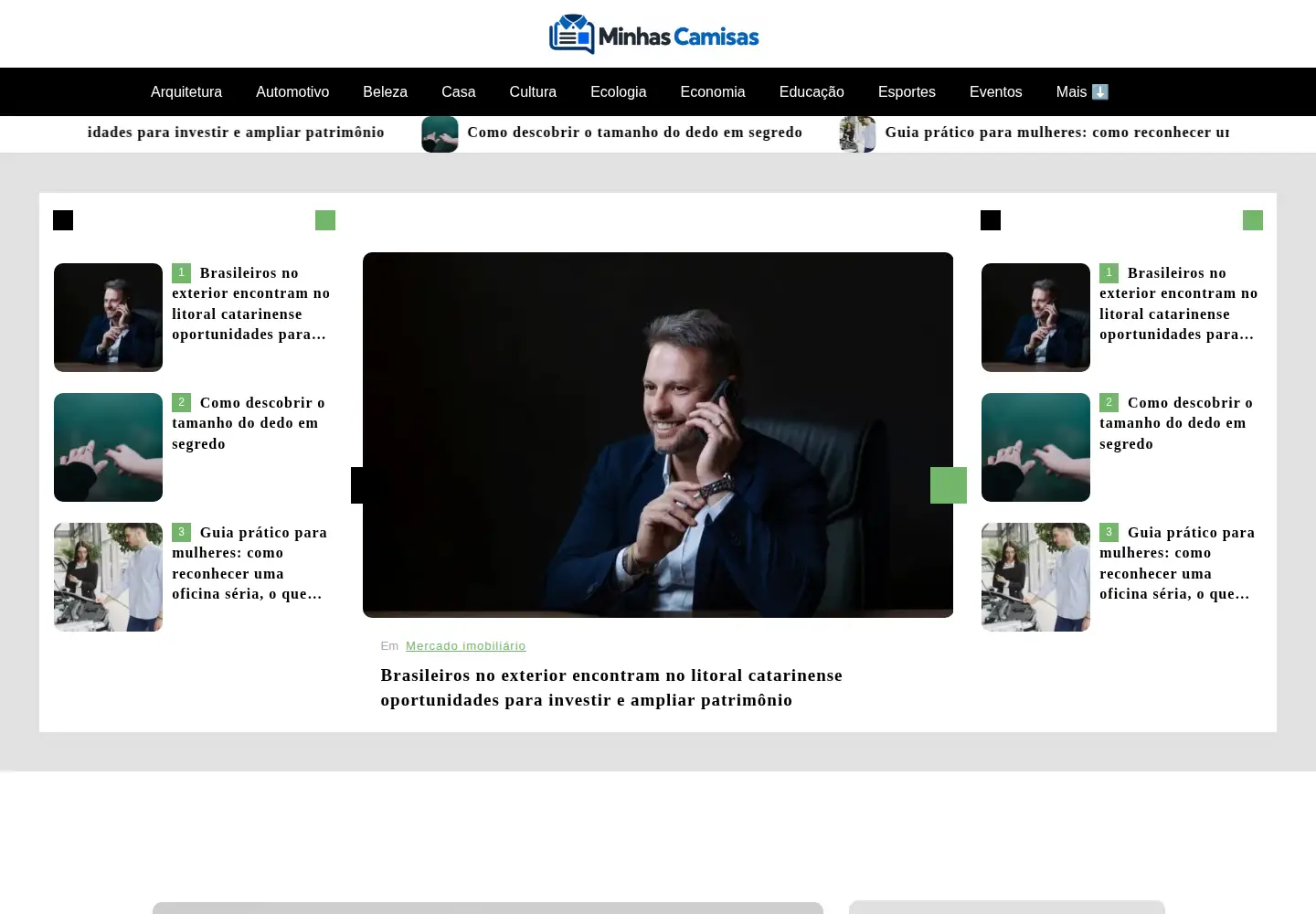The width and height of the screenshot is (1316, 914).
Task: Open the Arquitetura menu item
Action: (x=186, y=91)
